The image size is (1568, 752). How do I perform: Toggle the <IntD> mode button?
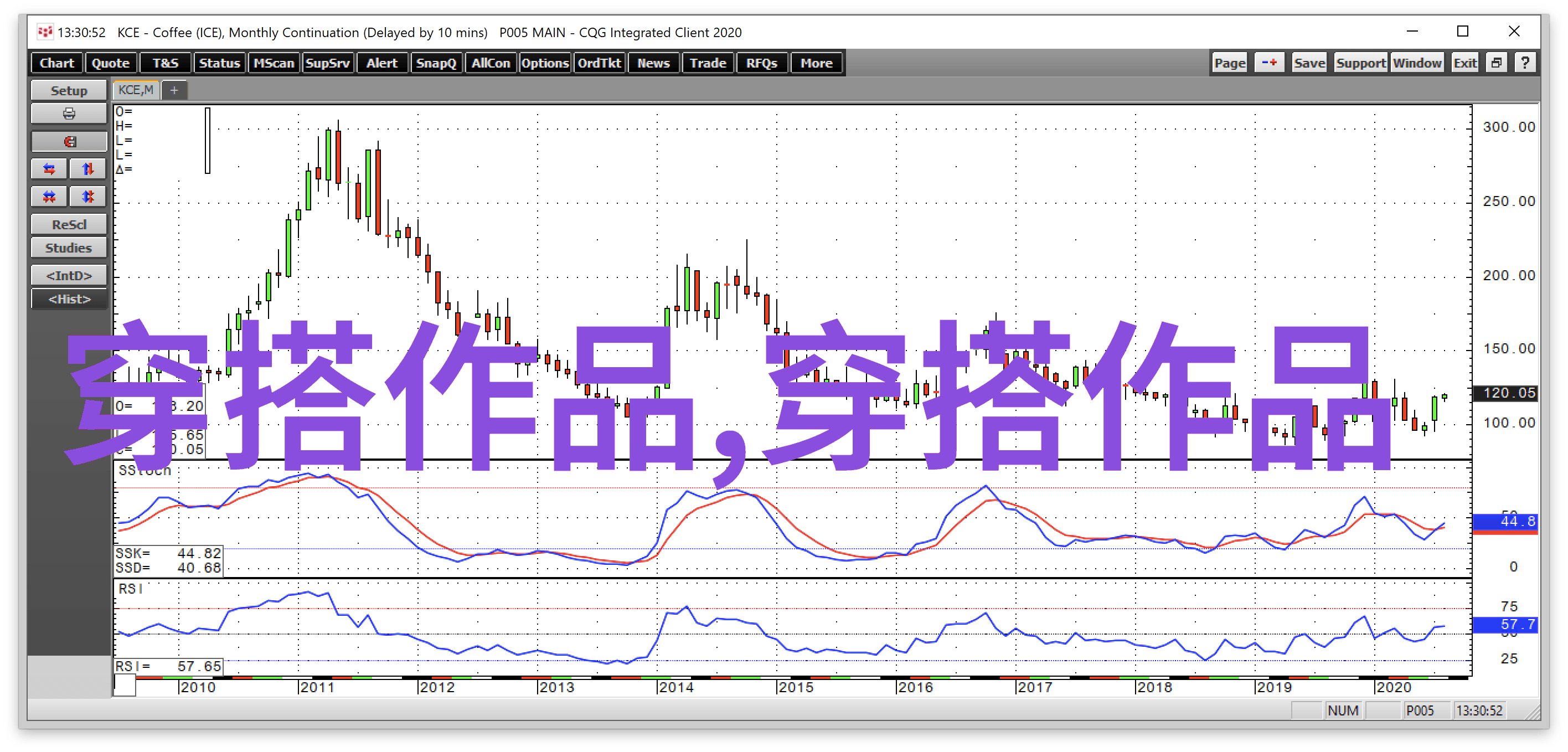[69, 276]
